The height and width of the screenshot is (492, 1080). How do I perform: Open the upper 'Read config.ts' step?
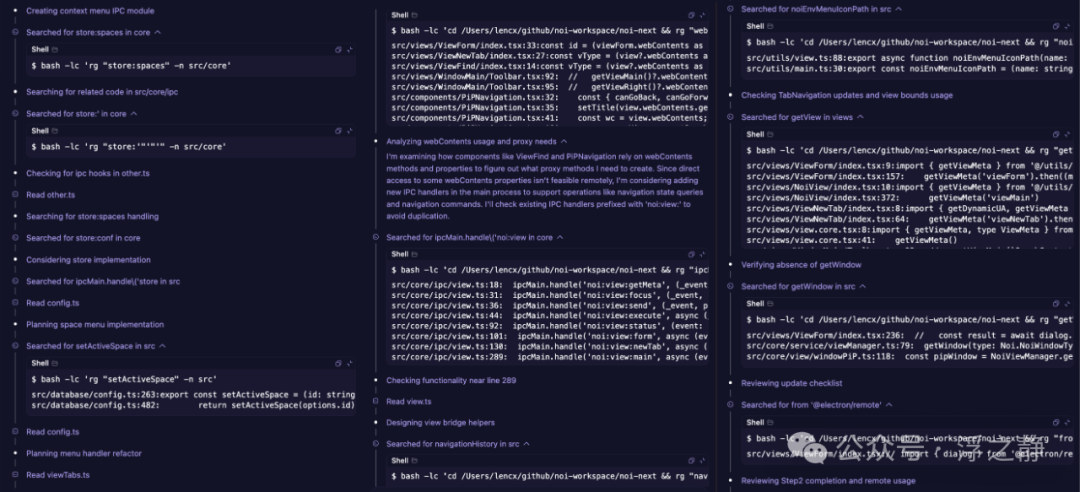click(52, 303)
